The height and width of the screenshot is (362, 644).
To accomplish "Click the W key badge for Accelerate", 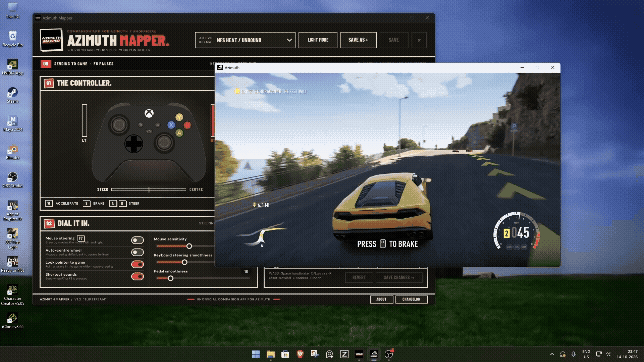I will tap(49, 203).
